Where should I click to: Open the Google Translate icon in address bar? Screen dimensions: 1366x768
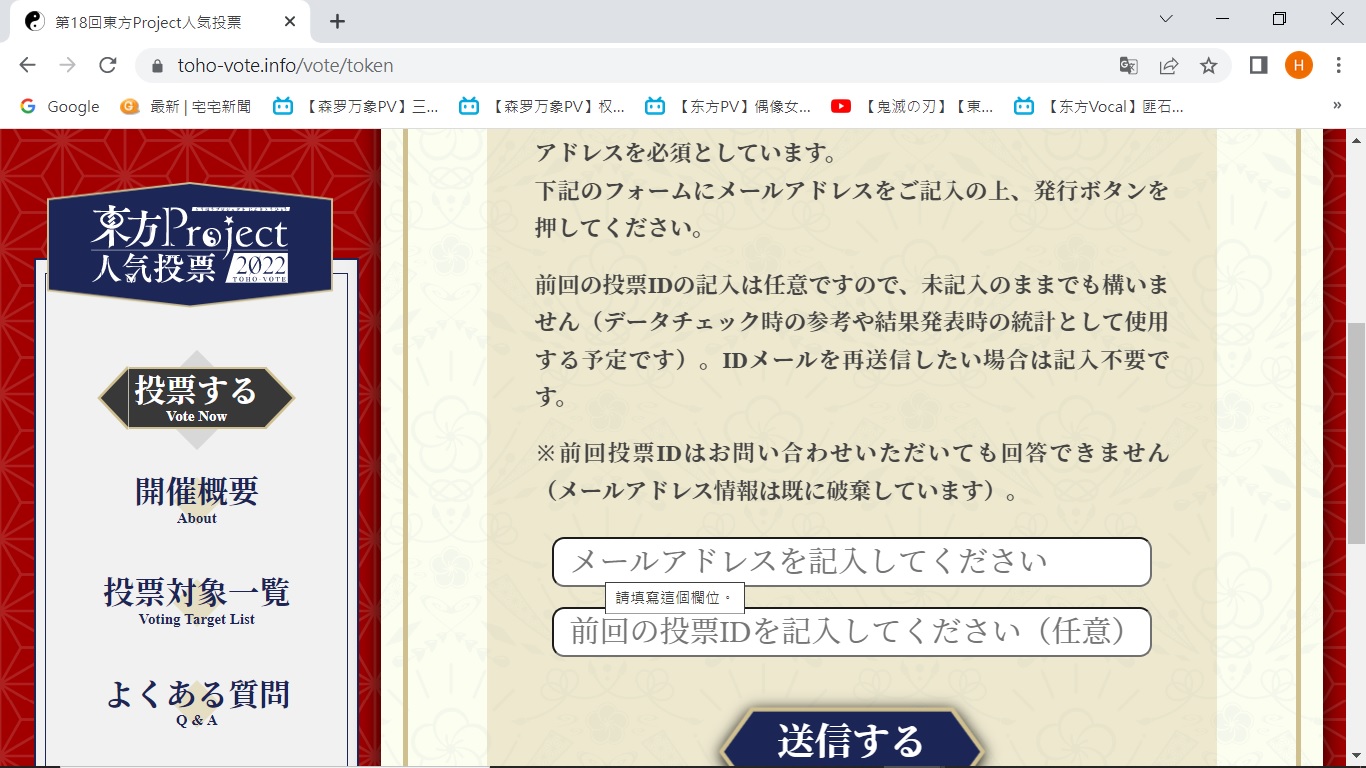tap(1128, 66)
